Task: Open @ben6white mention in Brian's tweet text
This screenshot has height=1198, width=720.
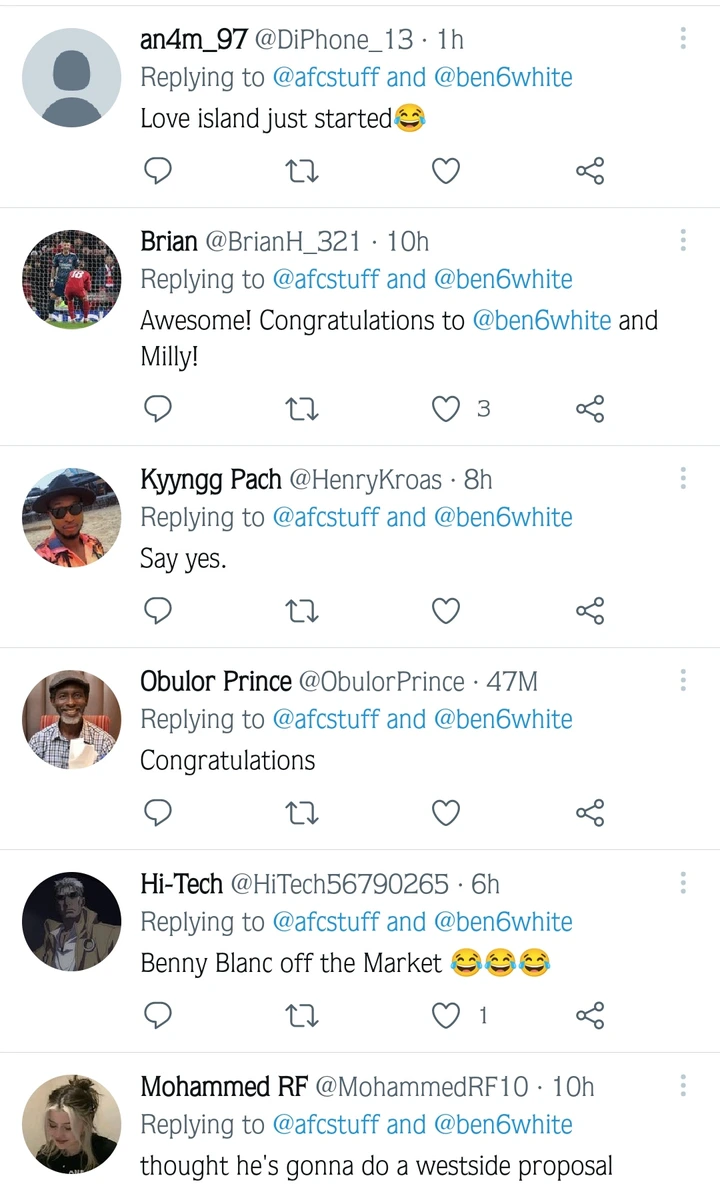Action: (x=541, y=321)
